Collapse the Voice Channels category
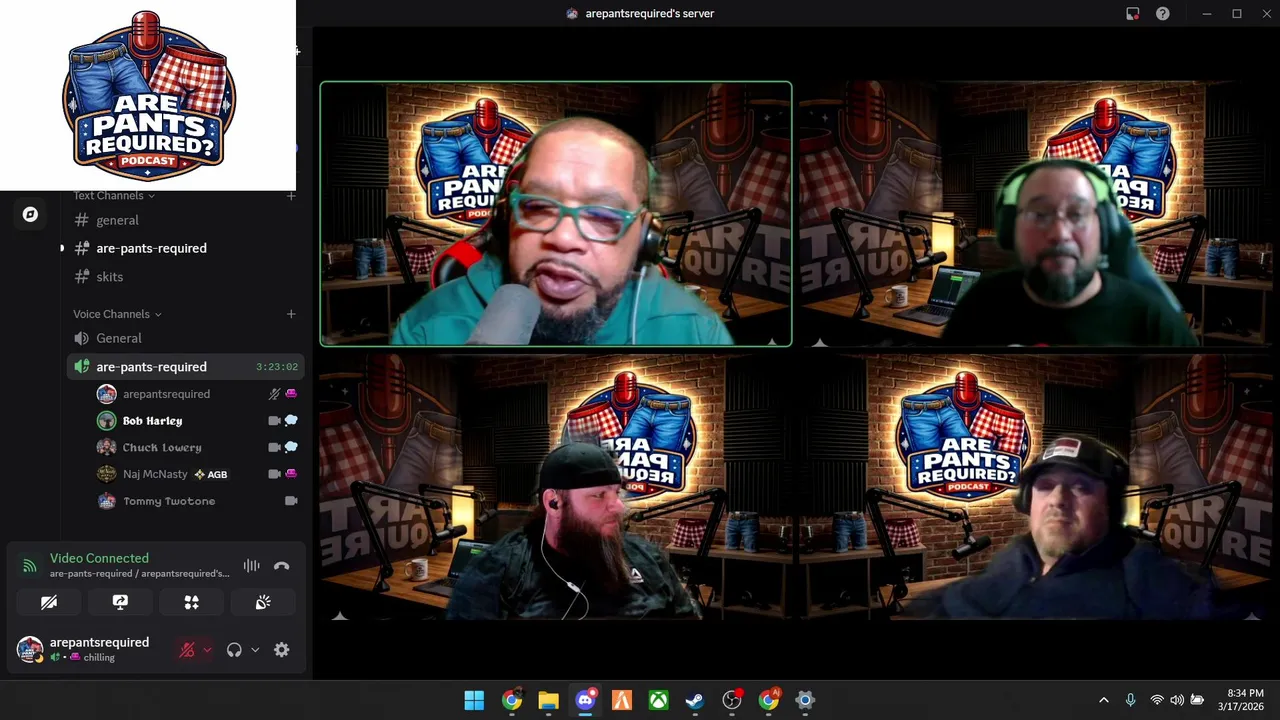This screenshot has width=1280, height=720. (x=117, y=314)
